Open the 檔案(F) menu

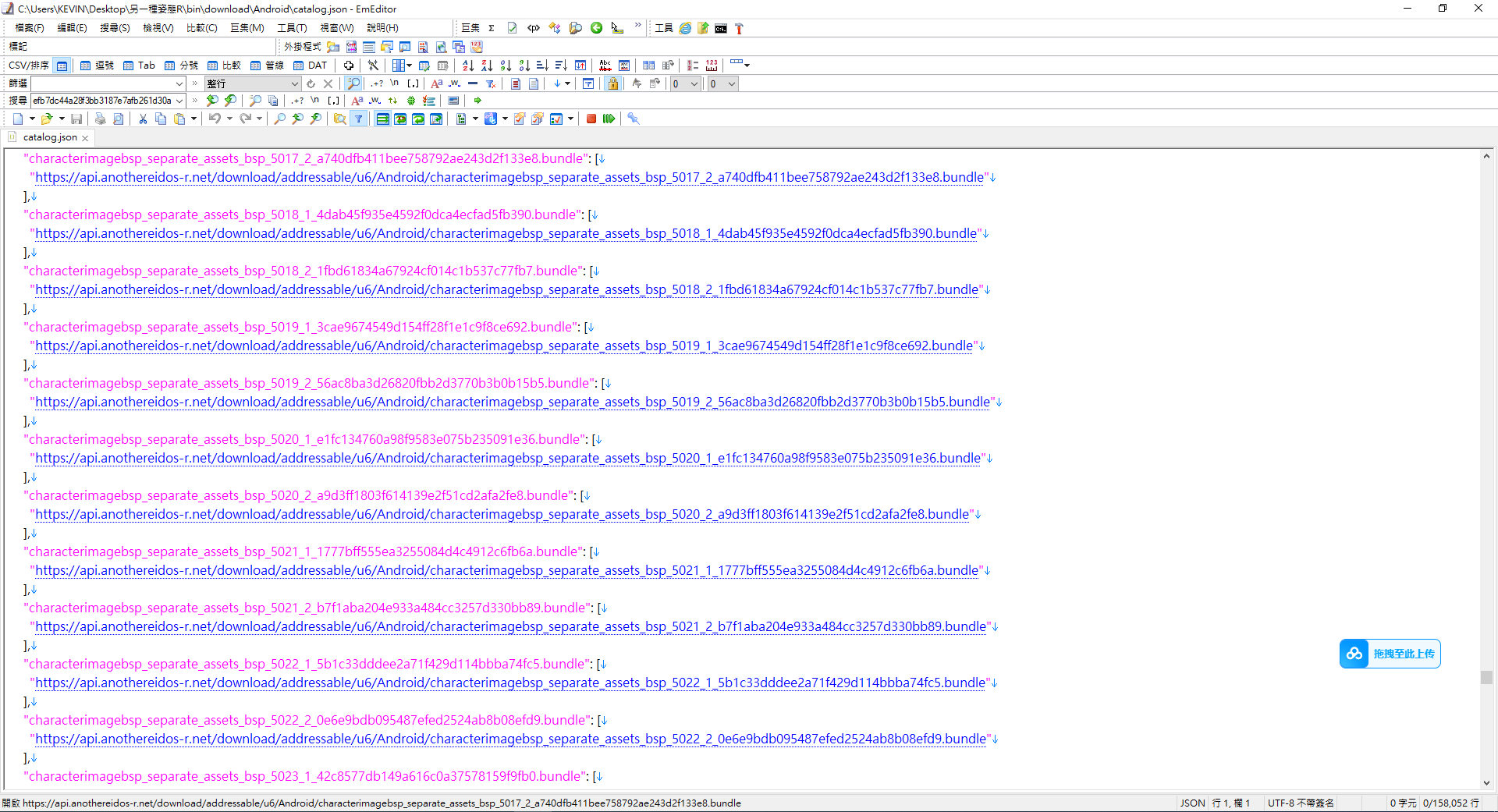point(30,28)
